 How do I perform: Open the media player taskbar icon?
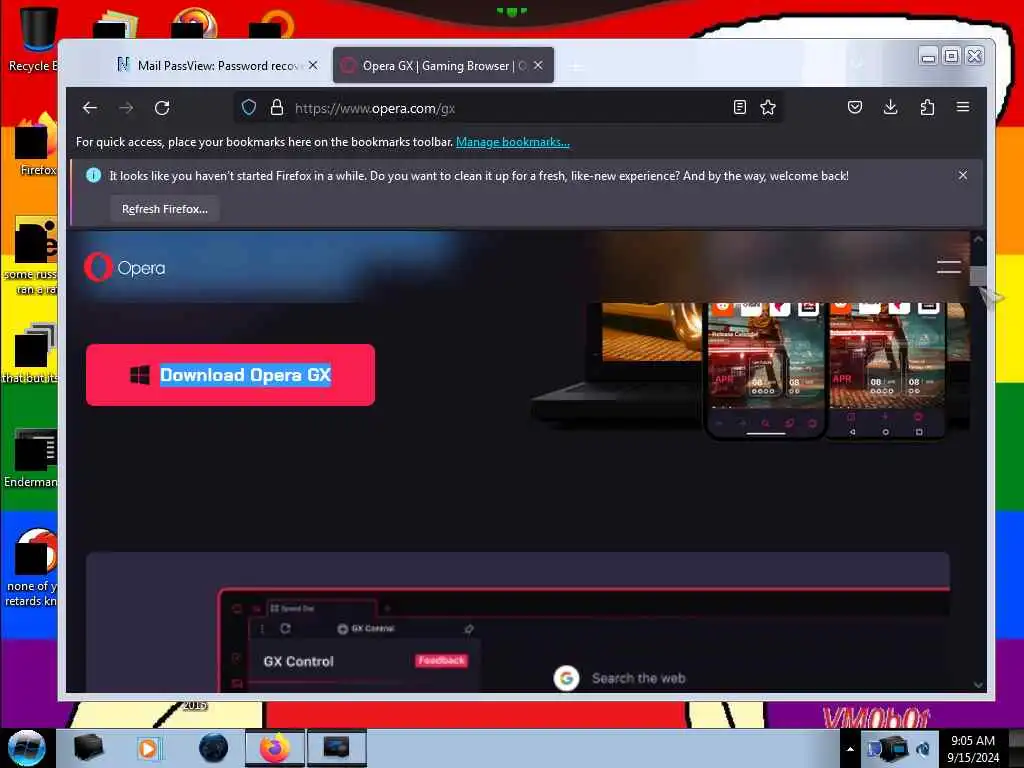tap(148, 748)
